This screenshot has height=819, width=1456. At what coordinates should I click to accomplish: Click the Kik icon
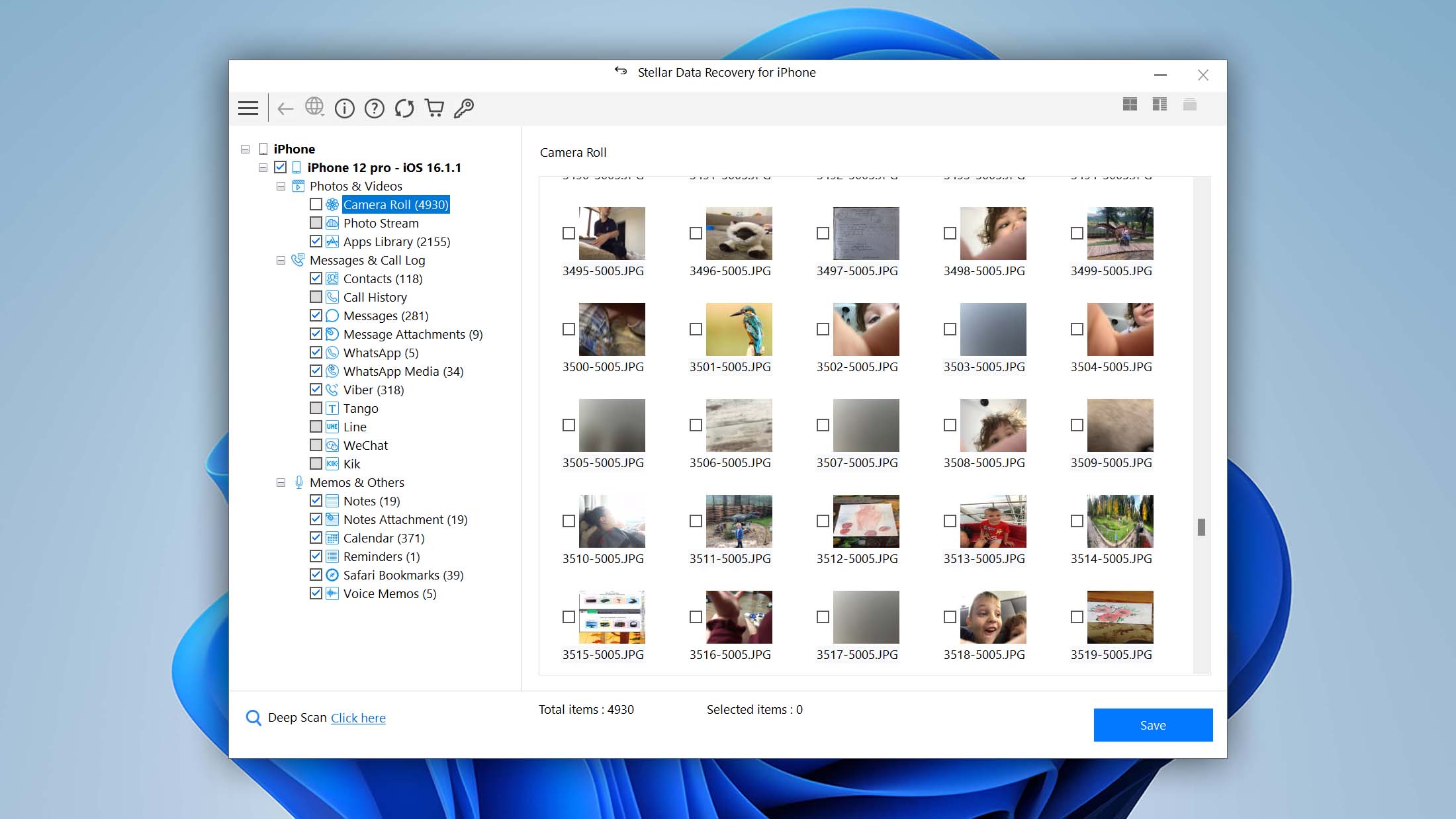tap(332, 464)
